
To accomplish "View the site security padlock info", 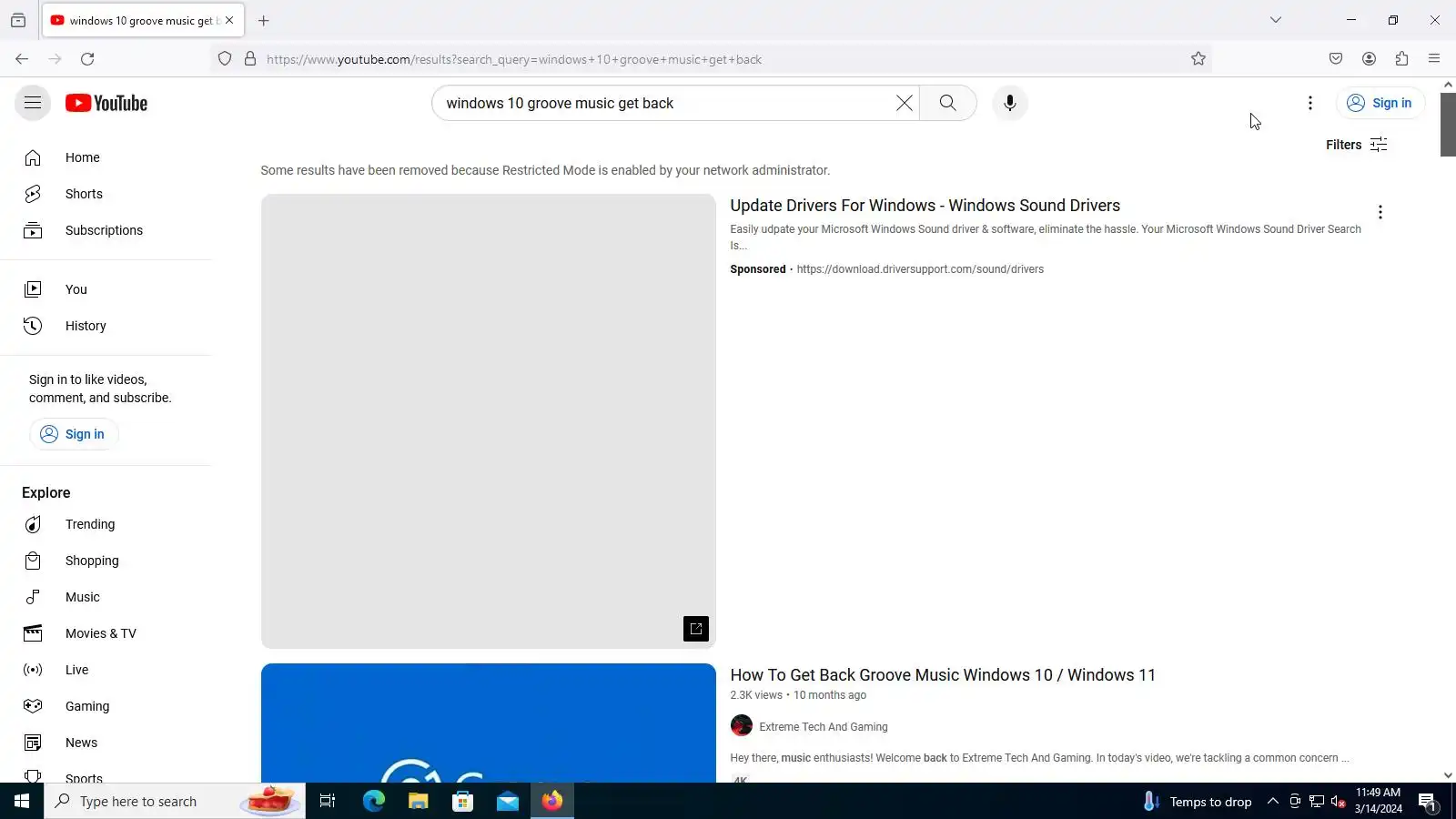I will click(x=250, y=59).
